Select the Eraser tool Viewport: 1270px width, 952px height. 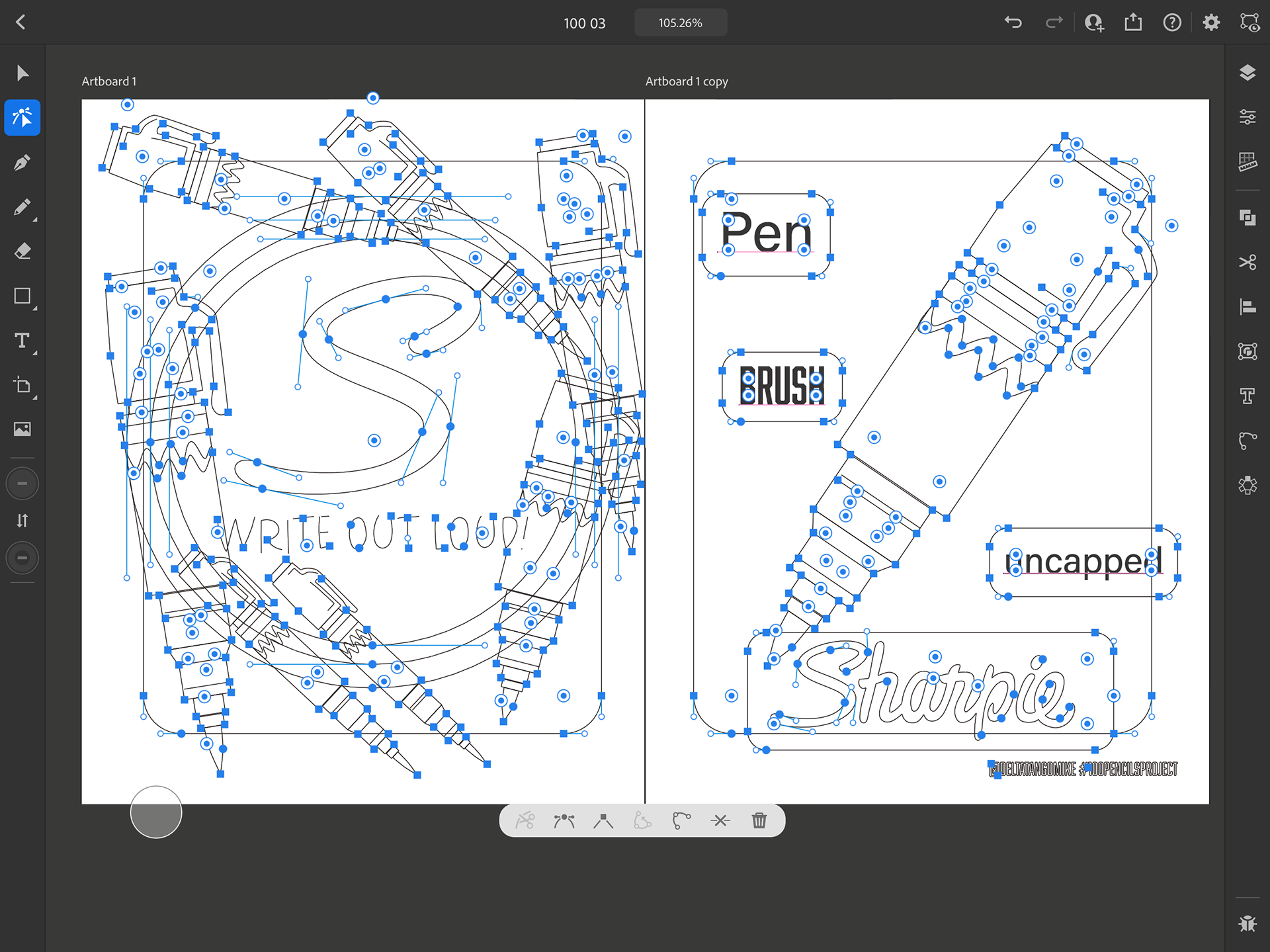coord(22,251)
